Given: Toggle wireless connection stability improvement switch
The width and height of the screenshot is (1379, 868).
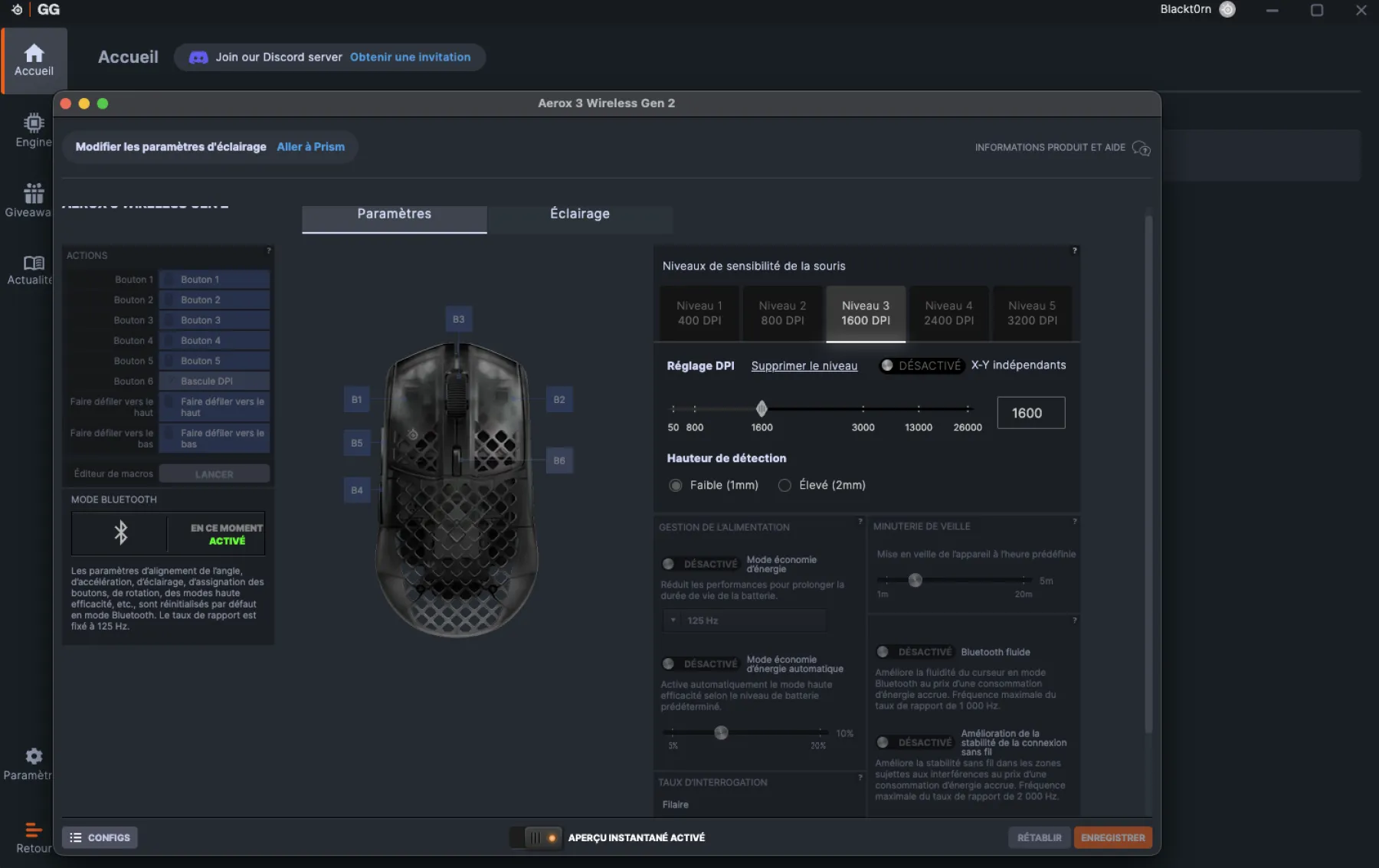Looking at the screenshot, I should click(914, 742).
